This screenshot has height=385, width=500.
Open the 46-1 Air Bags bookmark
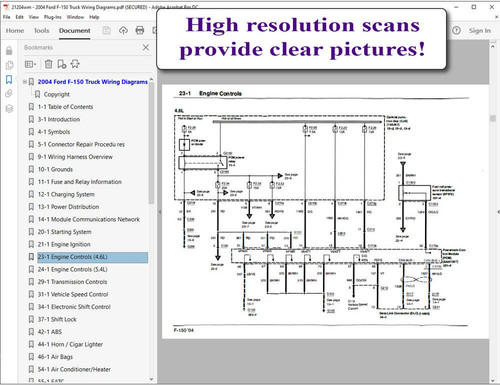pos(55,357)
